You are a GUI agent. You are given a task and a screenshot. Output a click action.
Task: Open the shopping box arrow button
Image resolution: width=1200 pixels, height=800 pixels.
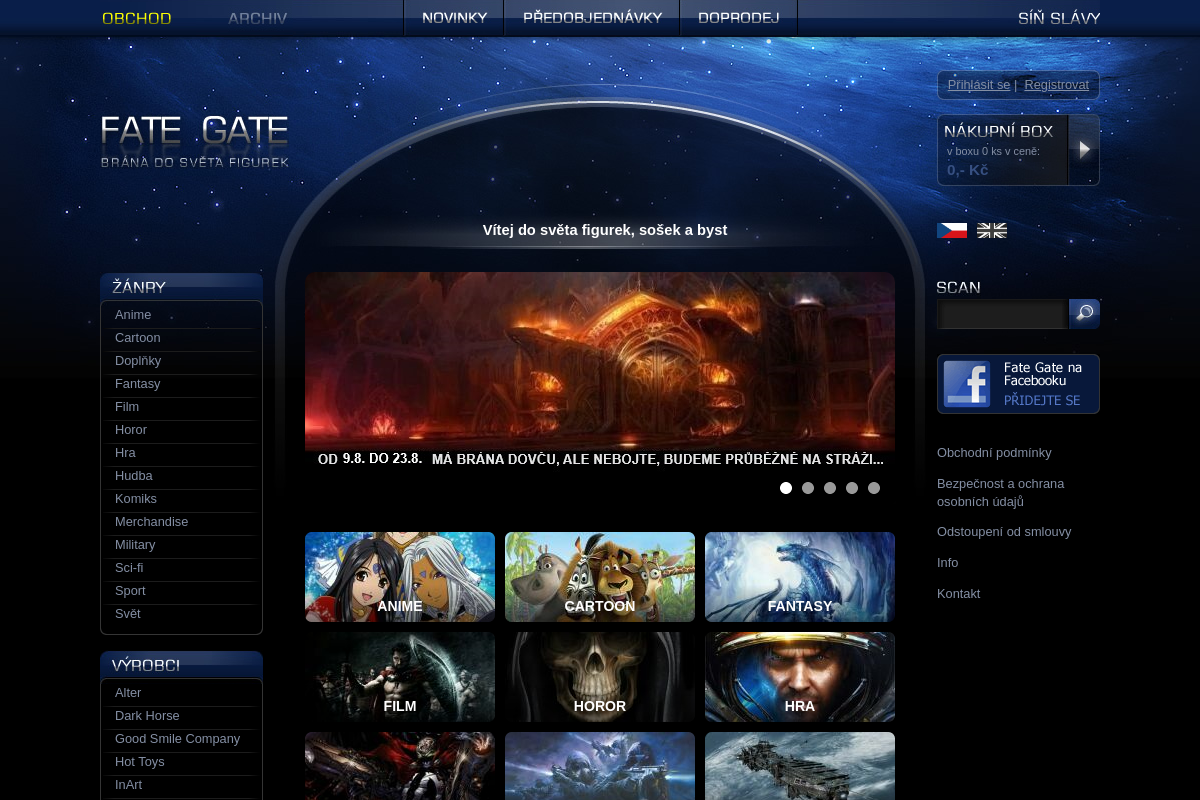tap(1084, 150)
